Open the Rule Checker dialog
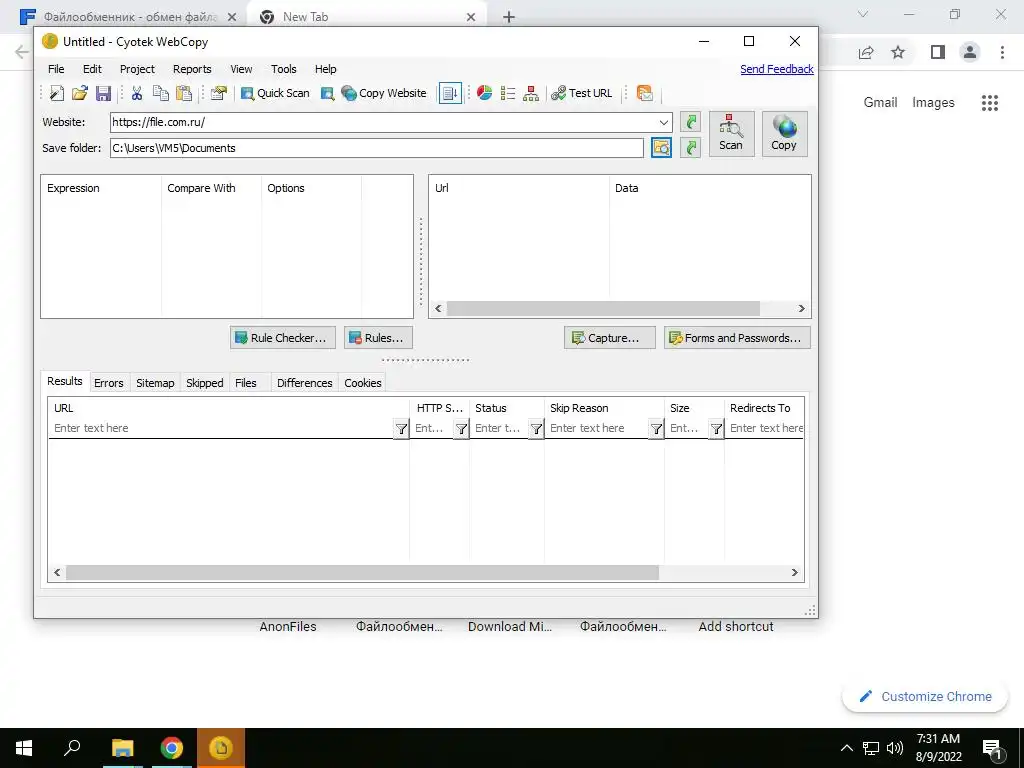This screenshot has height=768, width=1024. pos(283,338)
